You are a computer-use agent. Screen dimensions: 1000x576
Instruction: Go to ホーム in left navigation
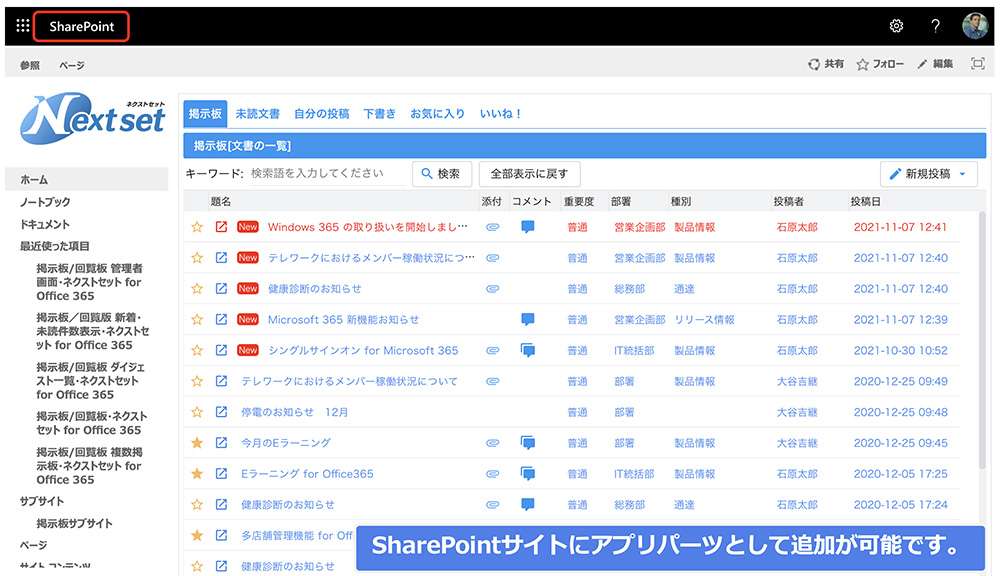click(x=87, y=179)
